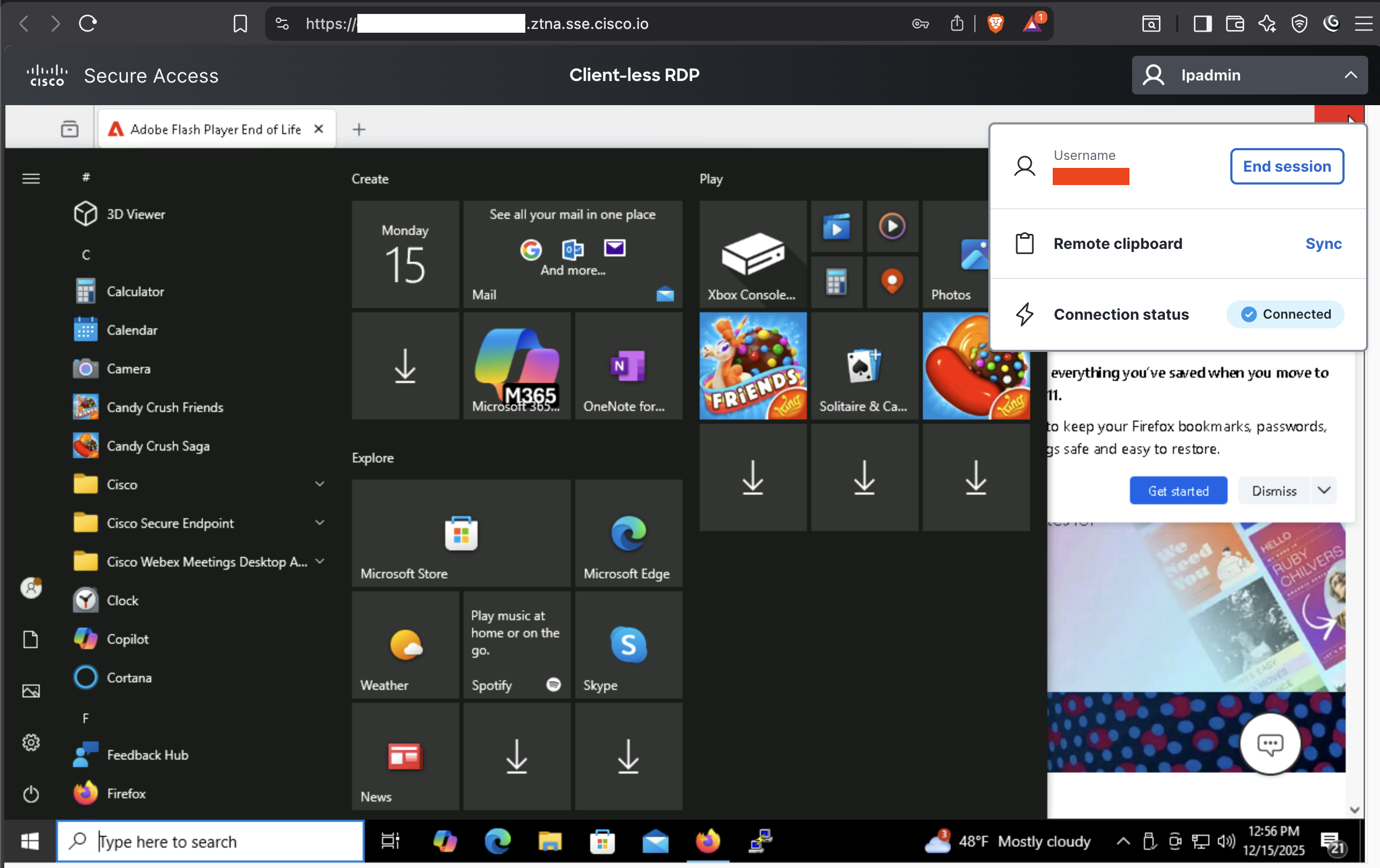Click the Copilot icon on the taskbar
This screenshot has height=868, width=1380.
tap(445, 841)
